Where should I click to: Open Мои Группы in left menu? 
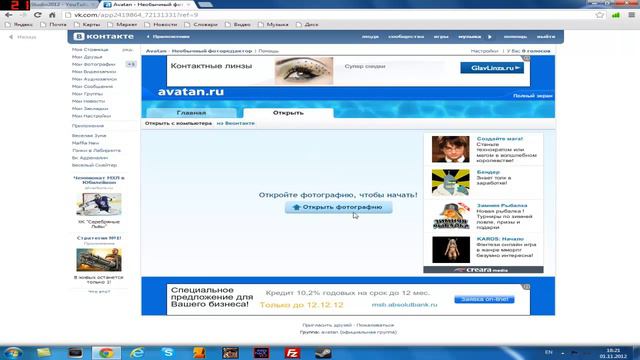click(87, 94)
